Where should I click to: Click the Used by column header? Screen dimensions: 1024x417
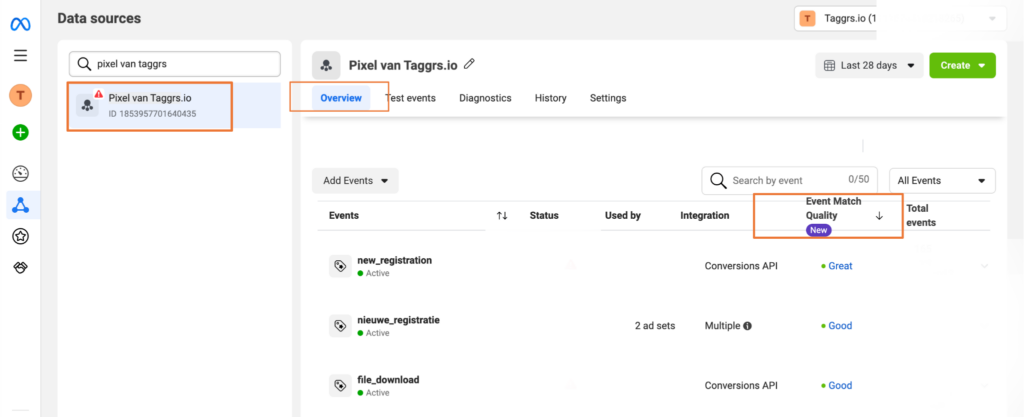coord(622,215)
